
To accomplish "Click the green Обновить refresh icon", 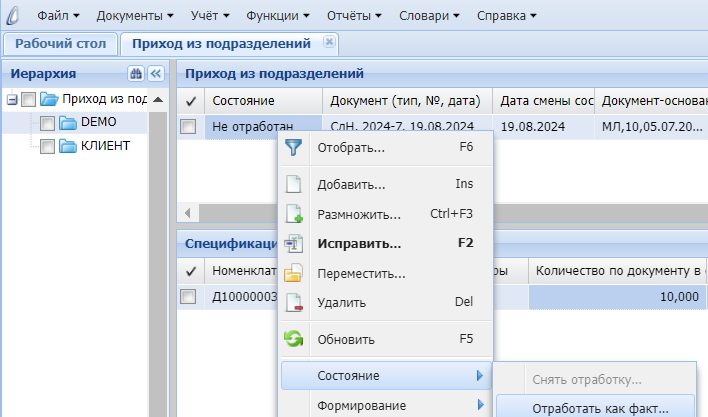I will pyautogui.click(x=293, y=339).
